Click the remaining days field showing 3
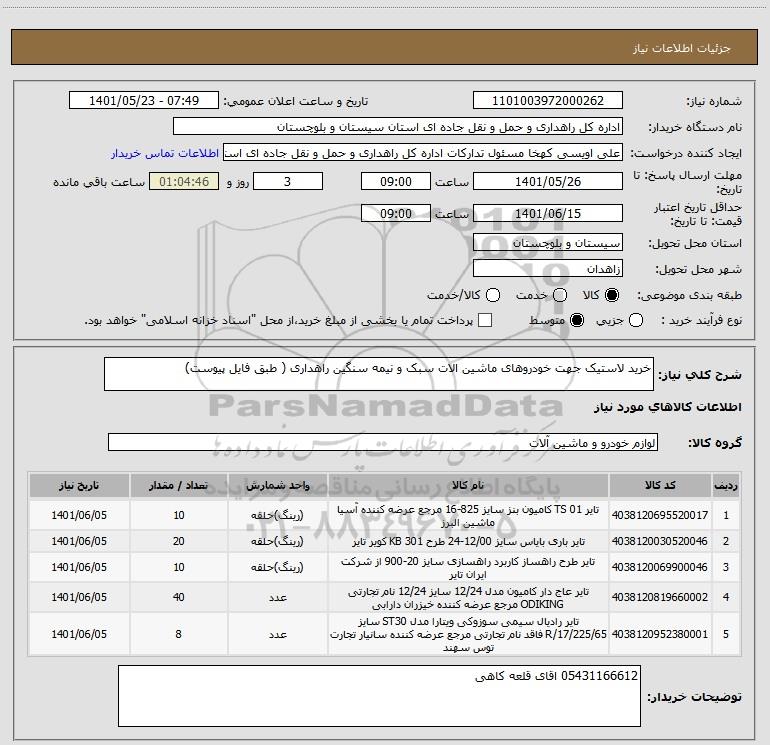 pyautogui.click(x=287, y=181)
